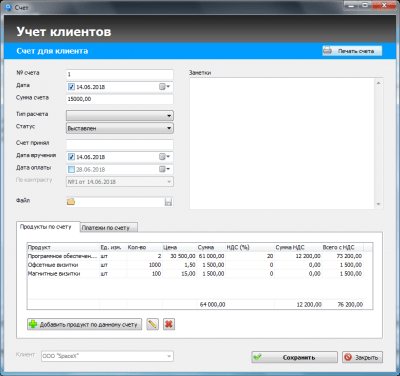400x376 pixels.
Task: Sort by the НДС (%) column header
Action: click(250, 247)
